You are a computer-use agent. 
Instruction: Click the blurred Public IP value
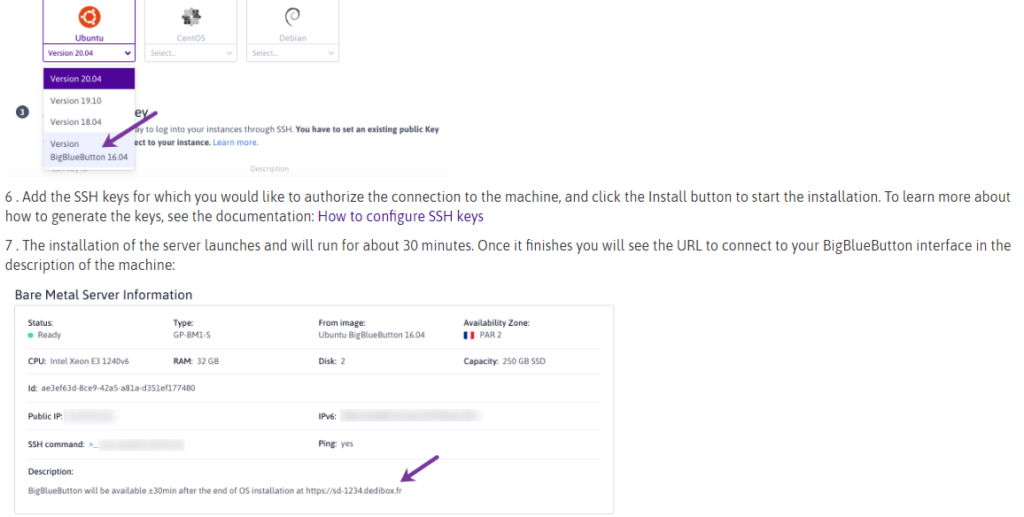[92, 415]
